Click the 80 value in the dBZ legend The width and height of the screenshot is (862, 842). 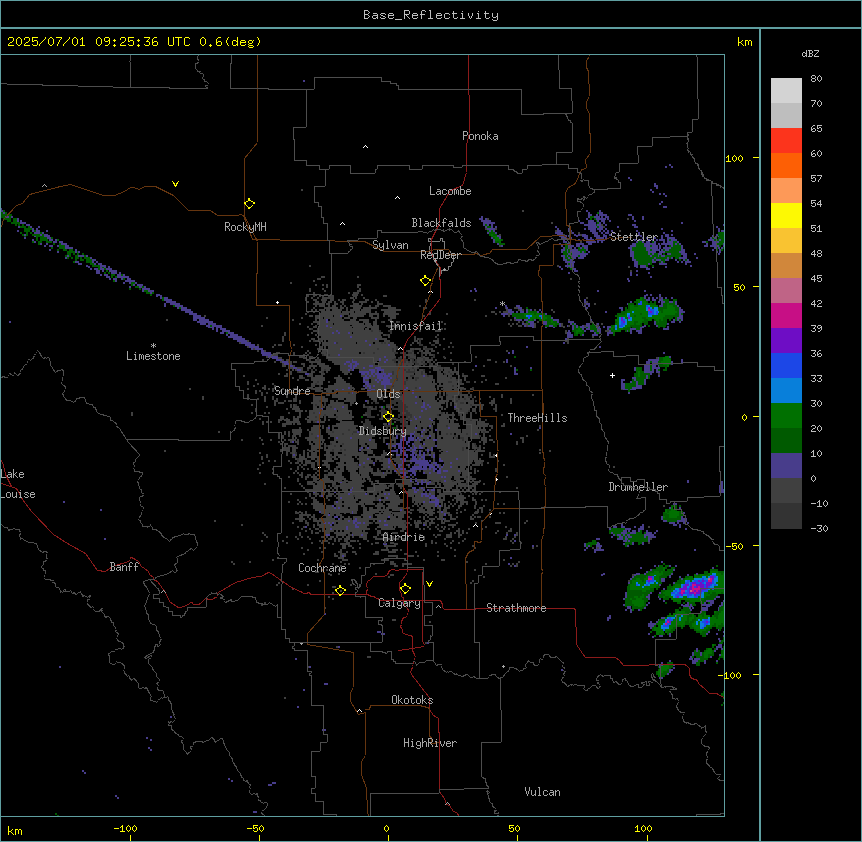click(x=816, y=79)
